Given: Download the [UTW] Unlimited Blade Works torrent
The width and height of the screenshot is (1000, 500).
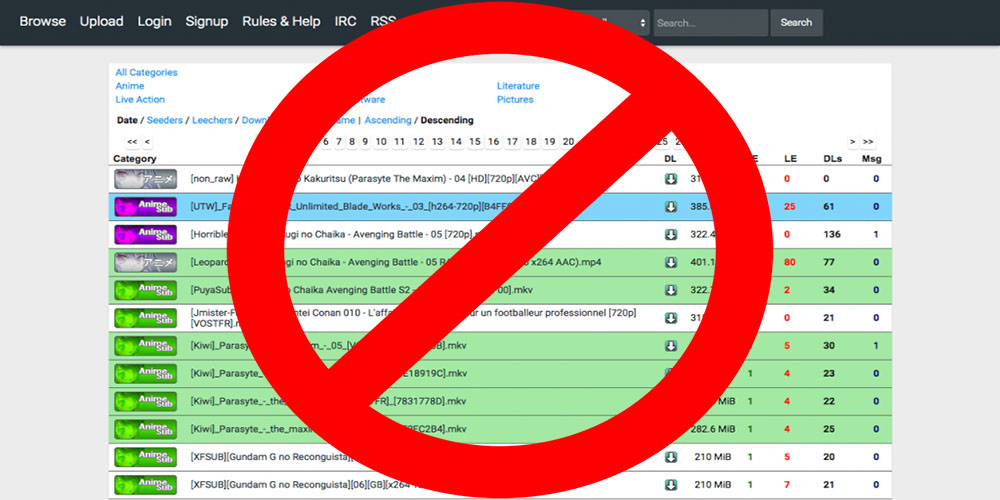Looking at the screenshot, I should coord(671,207).
